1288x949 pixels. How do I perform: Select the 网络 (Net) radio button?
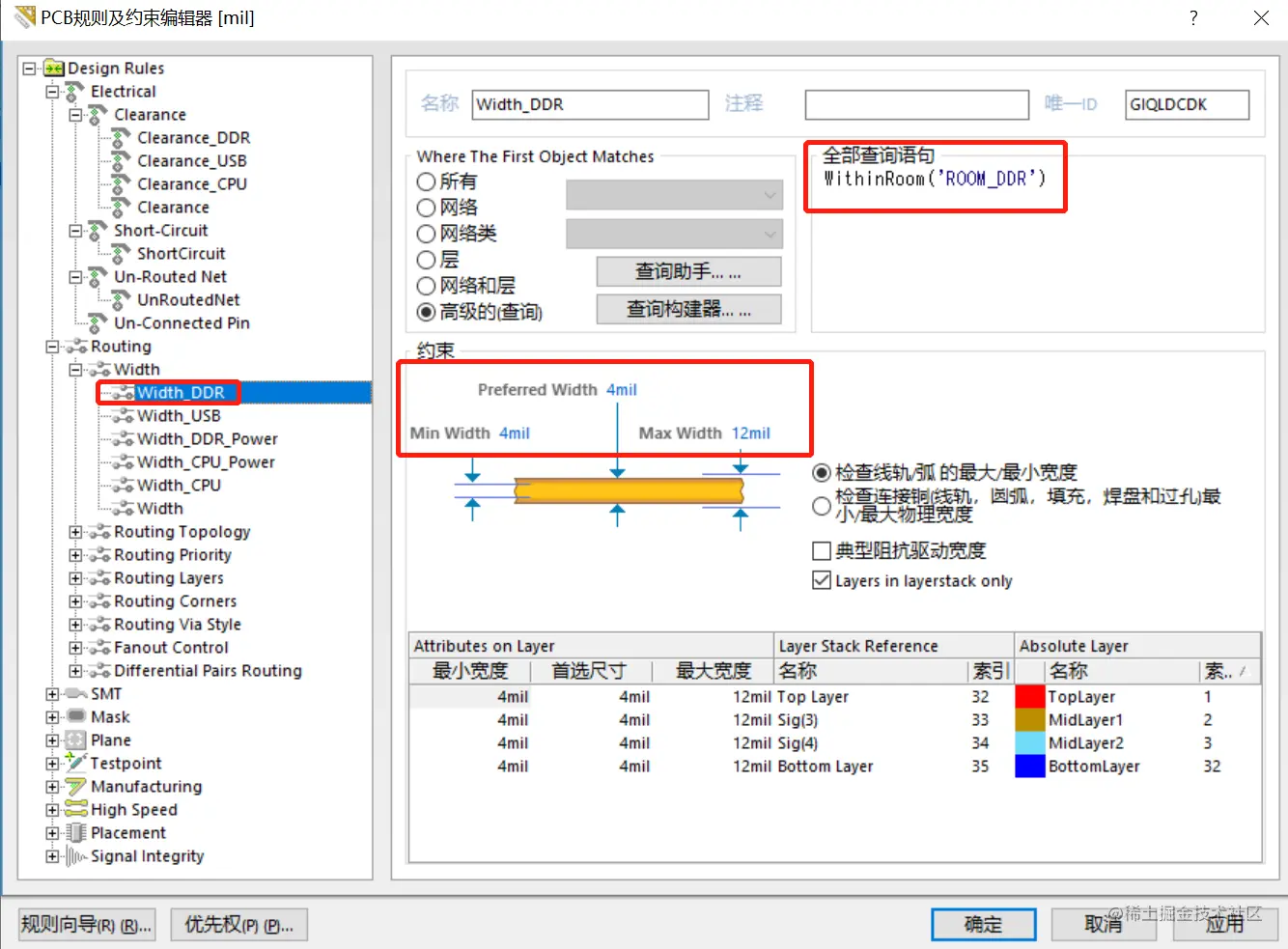(426, 208)
